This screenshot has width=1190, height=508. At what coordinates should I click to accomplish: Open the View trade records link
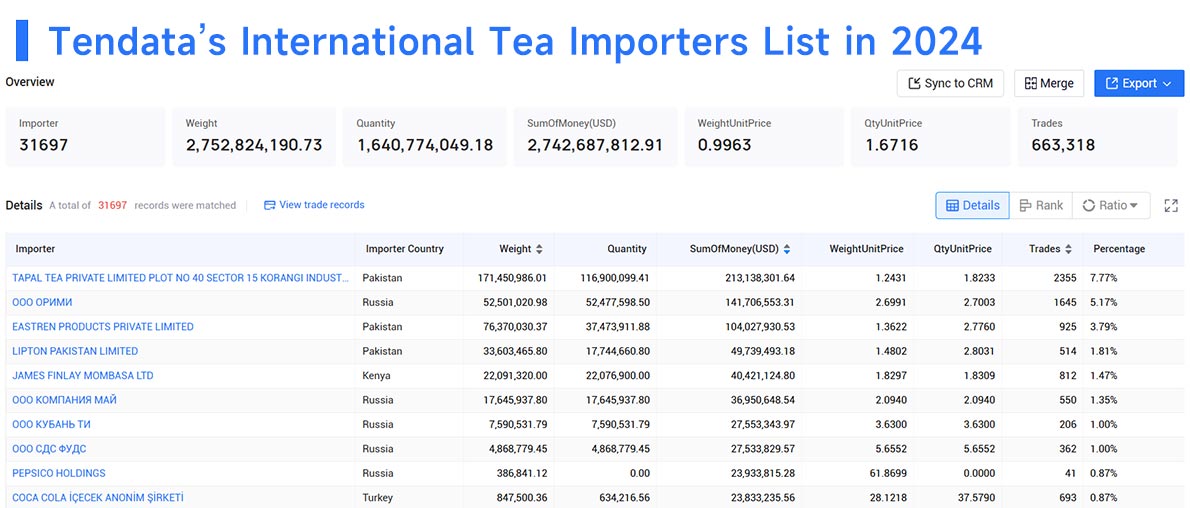(x=314, y=205)
